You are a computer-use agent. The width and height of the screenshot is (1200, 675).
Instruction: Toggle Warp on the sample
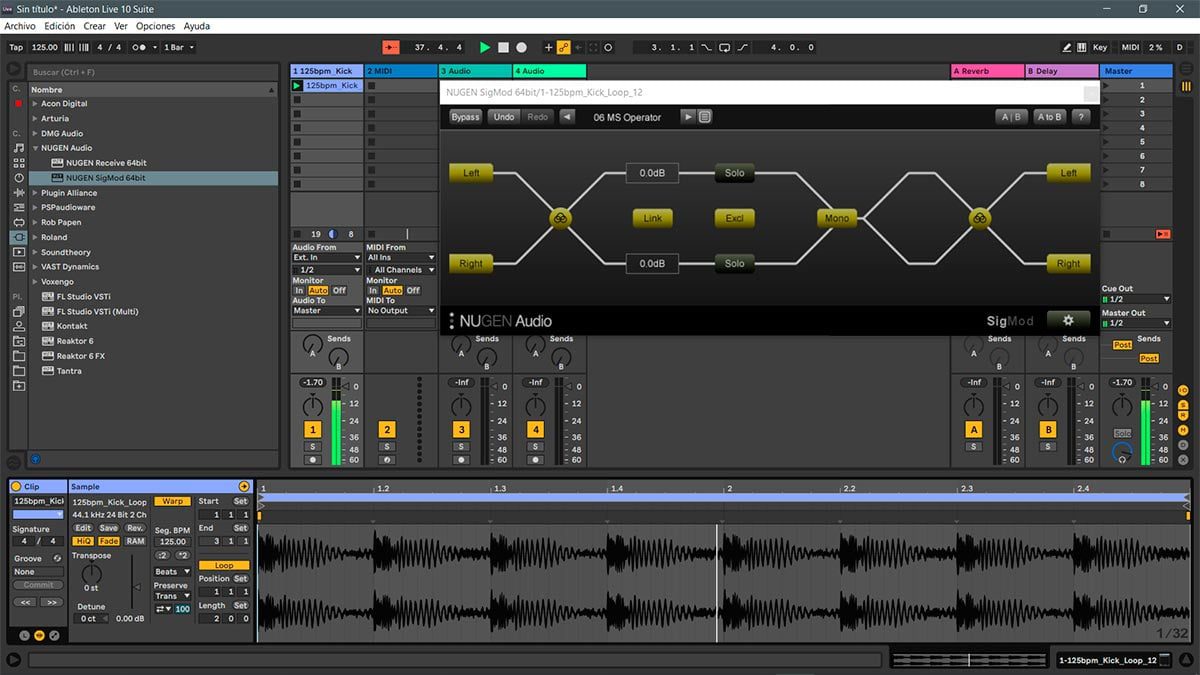172,501
